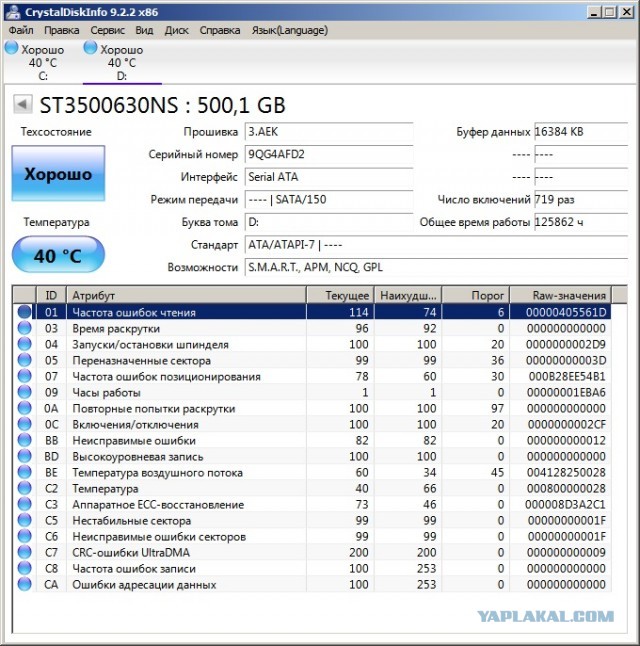Click the Число включений field 719 раз

click(581, 200)
